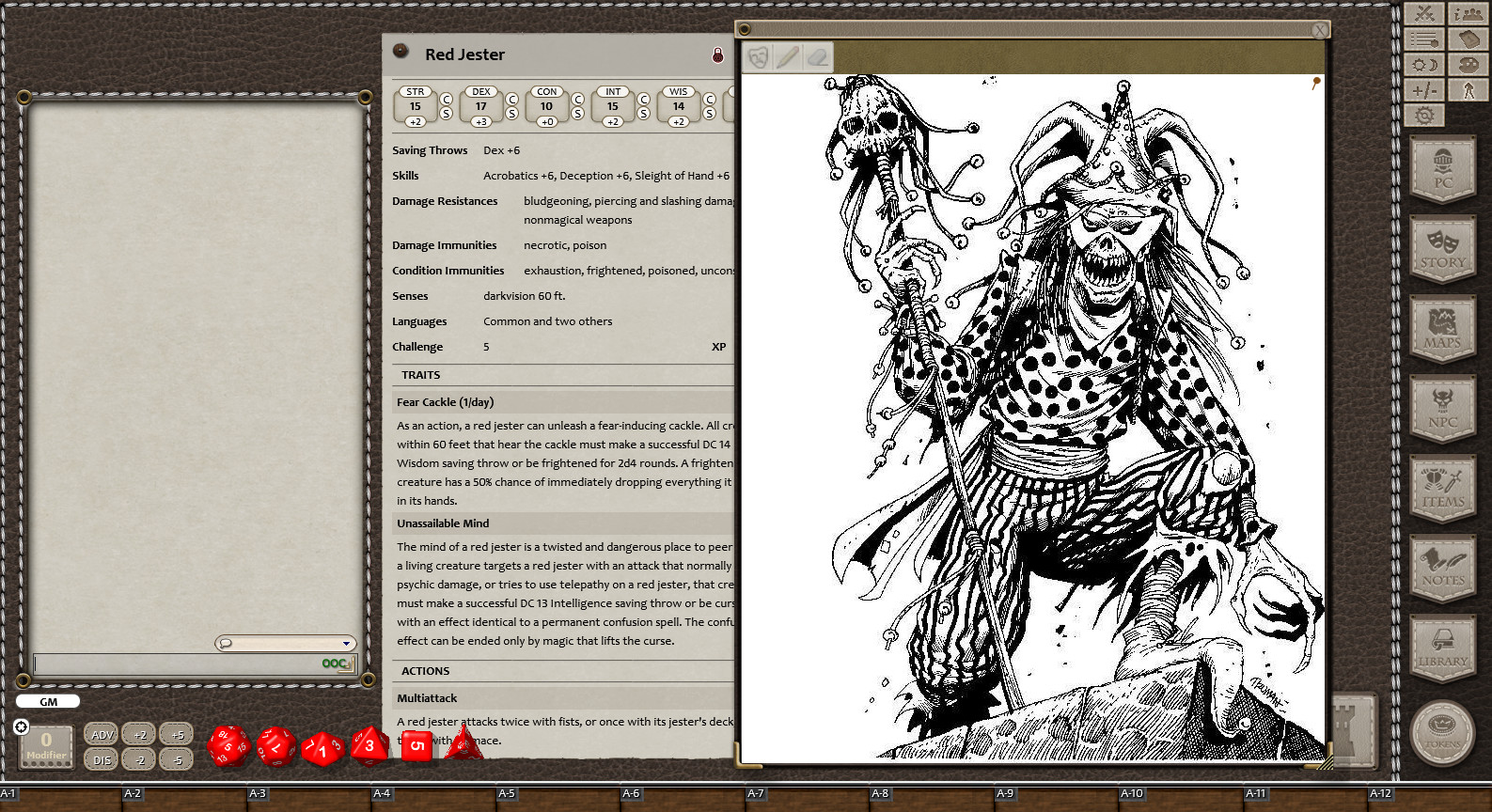Image resolution: width=1492 pixels, height=812 pixels.
Task: Open the Maps sidebar panel
Action: click(1442, 329)
